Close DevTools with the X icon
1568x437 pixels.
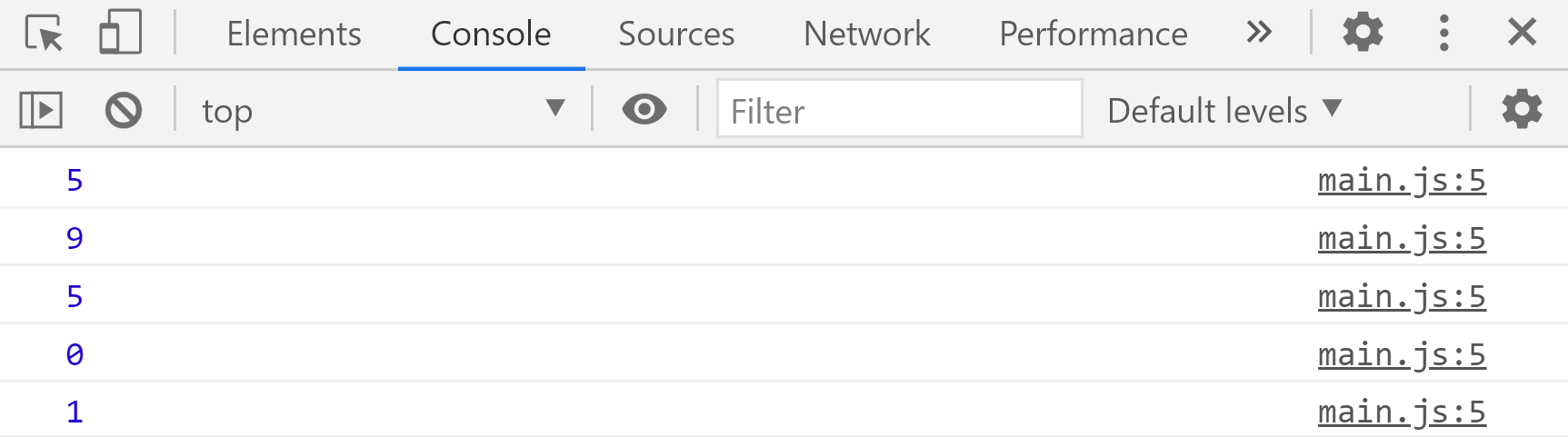tap(1522, 33)
